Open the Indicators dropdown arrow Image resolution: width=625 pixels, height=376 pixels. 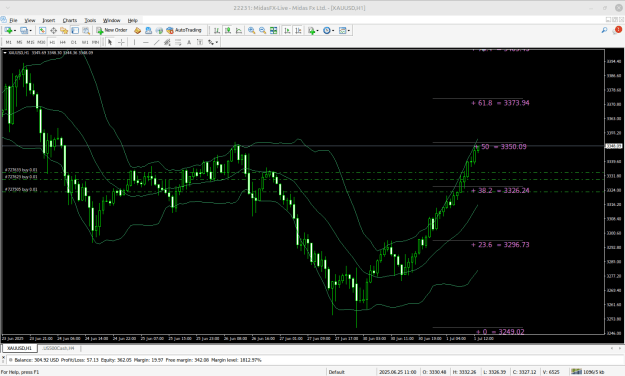pos(318,30)
